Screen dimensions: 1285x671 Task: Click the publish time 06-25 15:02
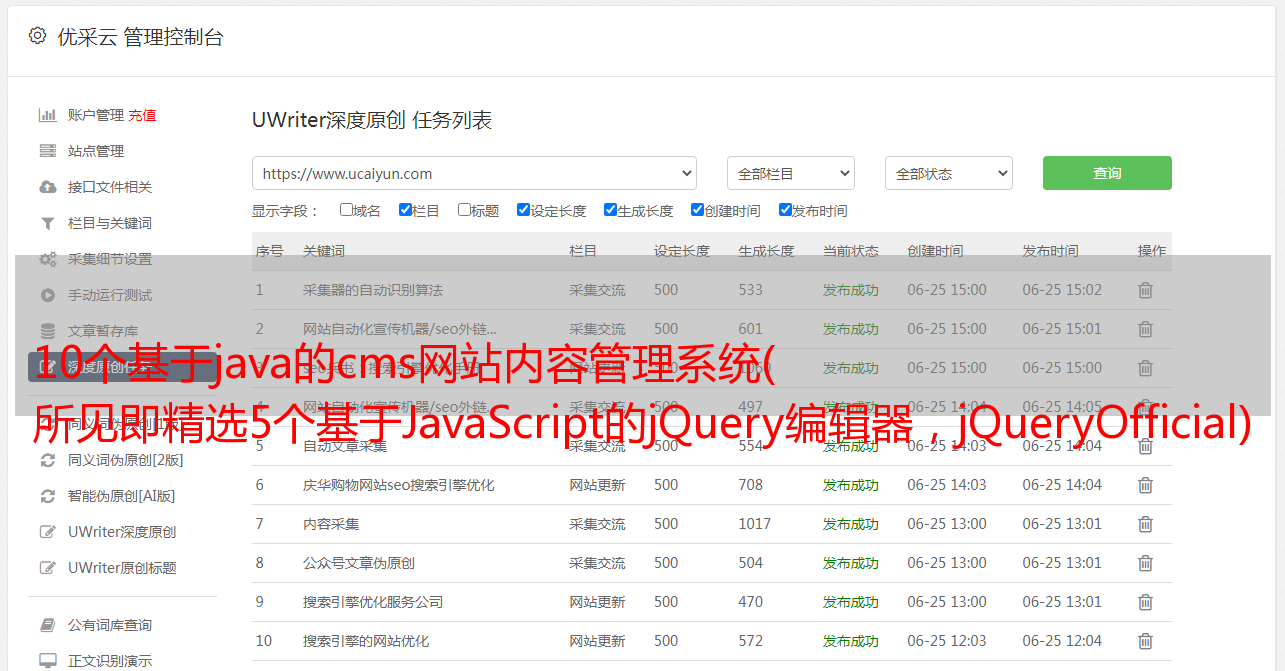(x=1062, y=290)
